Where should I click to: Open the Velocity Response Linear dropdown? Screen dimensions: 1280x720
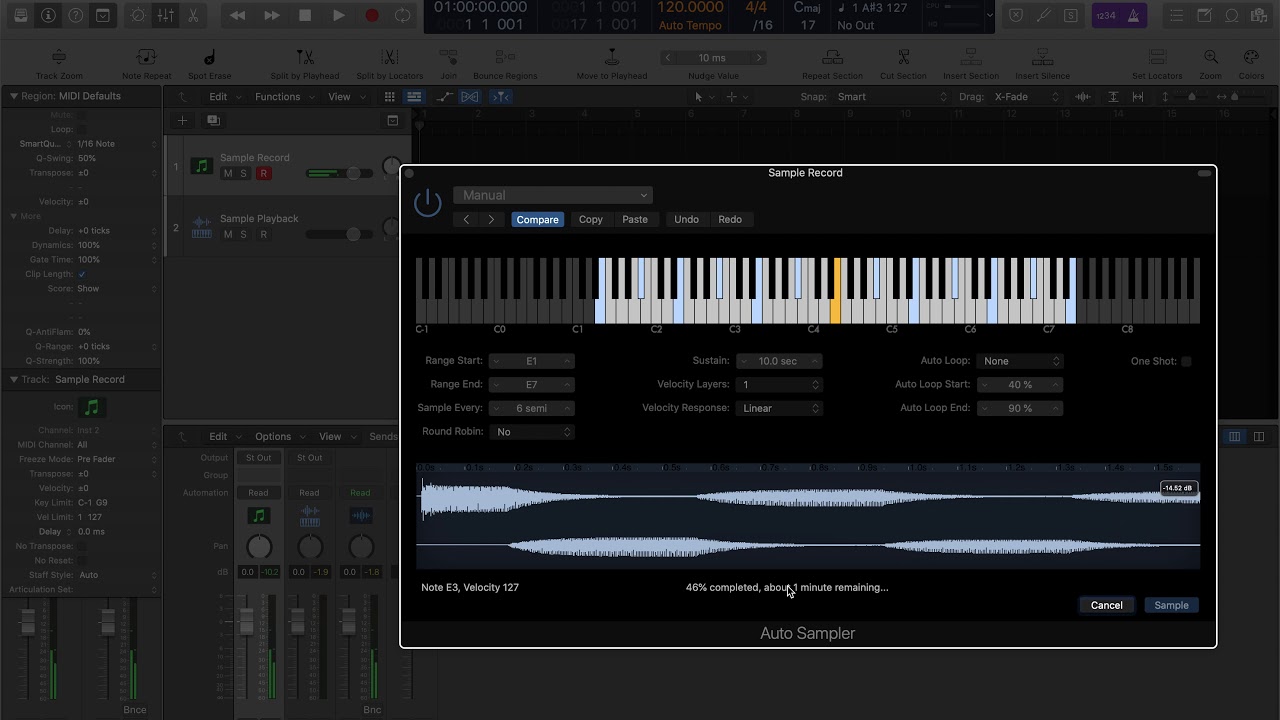779,408
